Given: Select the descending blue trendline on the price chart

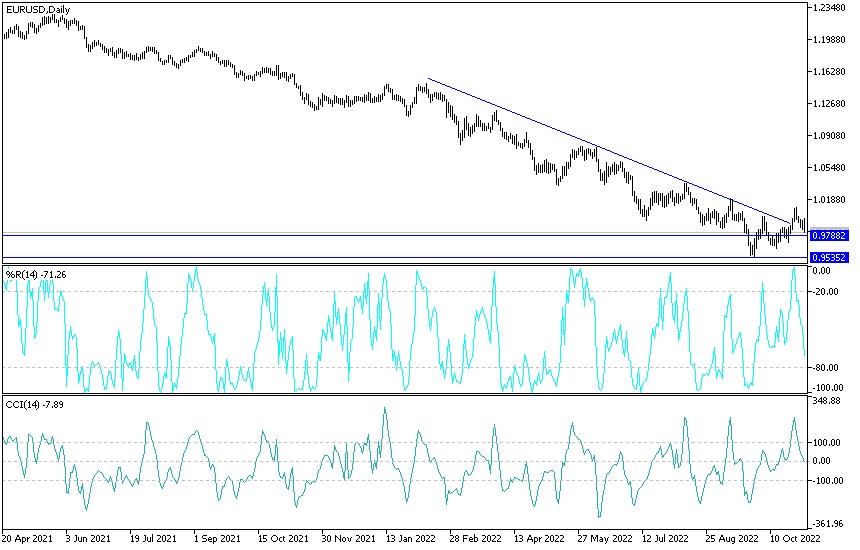Looking at the screenshot, I should (609, 151).
